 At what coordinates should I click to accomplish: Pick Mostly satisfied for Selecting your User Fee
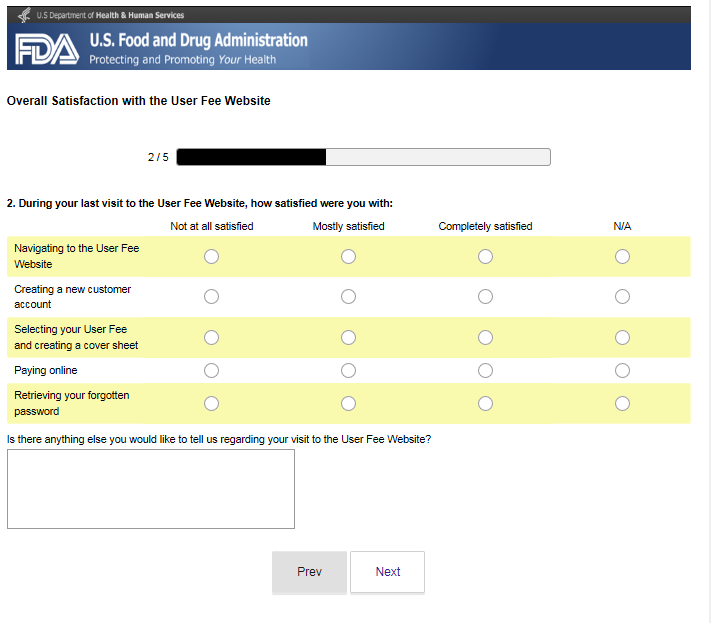pos(348,337)
